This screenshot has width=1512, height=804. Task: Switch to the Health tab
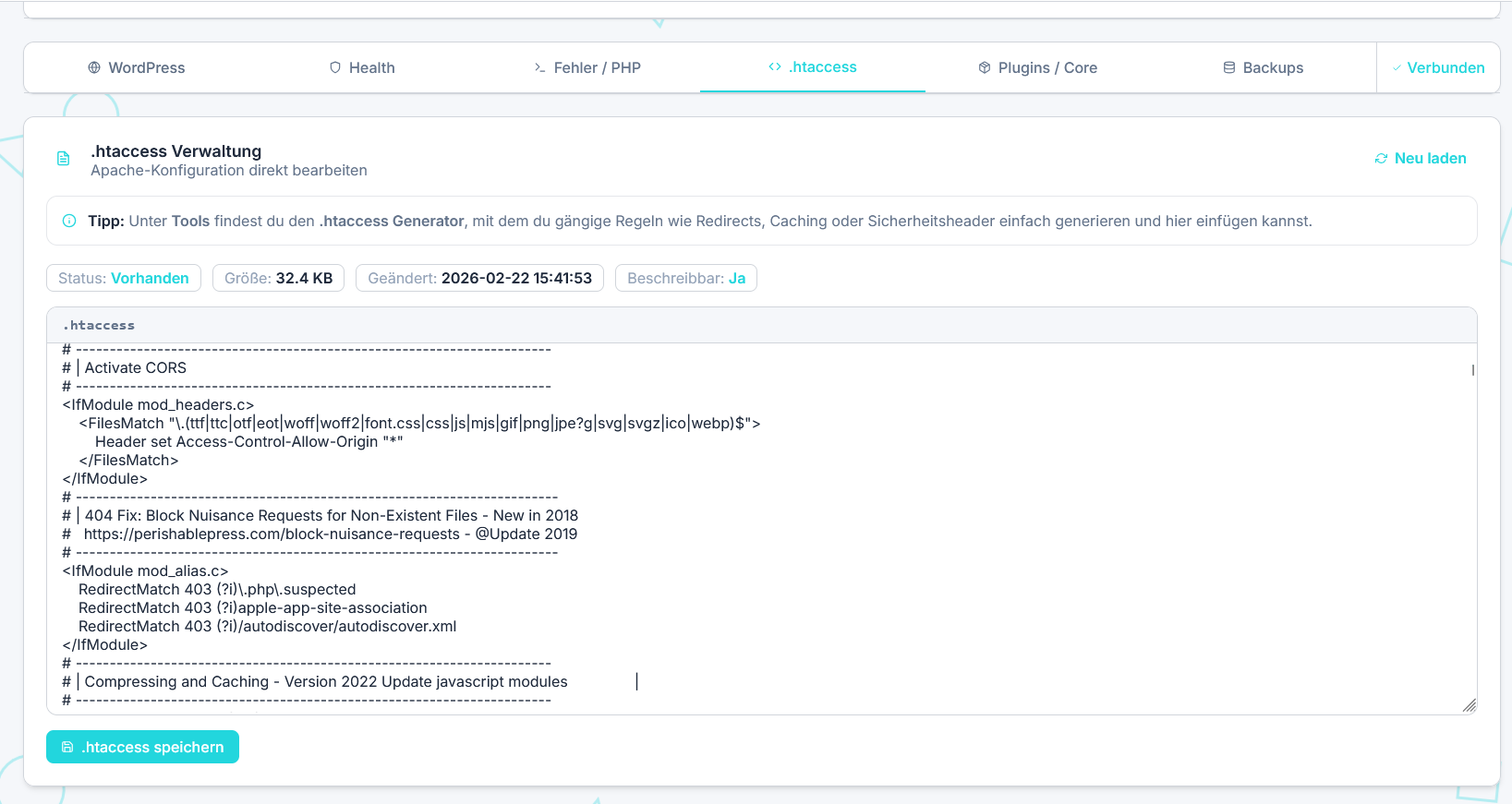point(362,67)
